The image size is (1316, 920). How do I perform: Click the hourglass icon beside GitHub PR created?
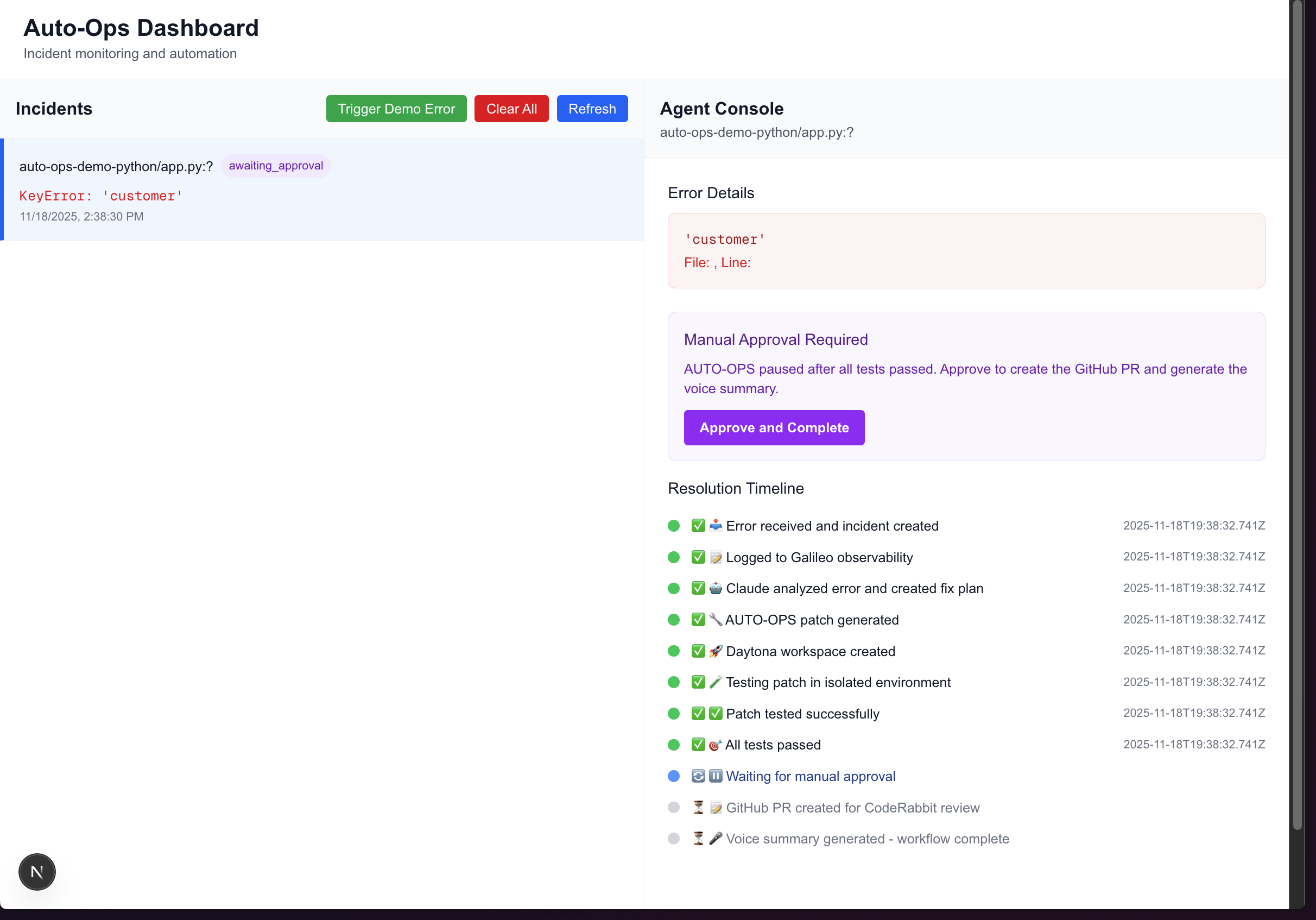(x=698, y=808)
